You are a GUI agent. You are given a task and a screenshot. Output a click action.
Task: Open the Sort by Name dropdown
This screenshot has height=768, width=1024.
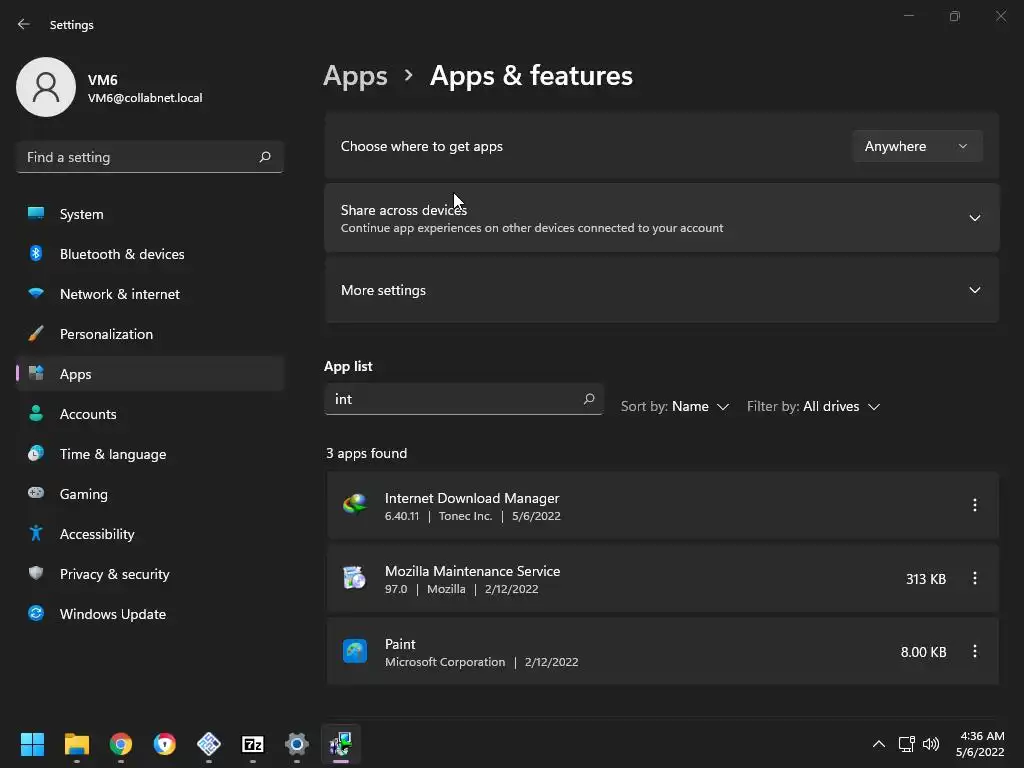coord(675,406)
